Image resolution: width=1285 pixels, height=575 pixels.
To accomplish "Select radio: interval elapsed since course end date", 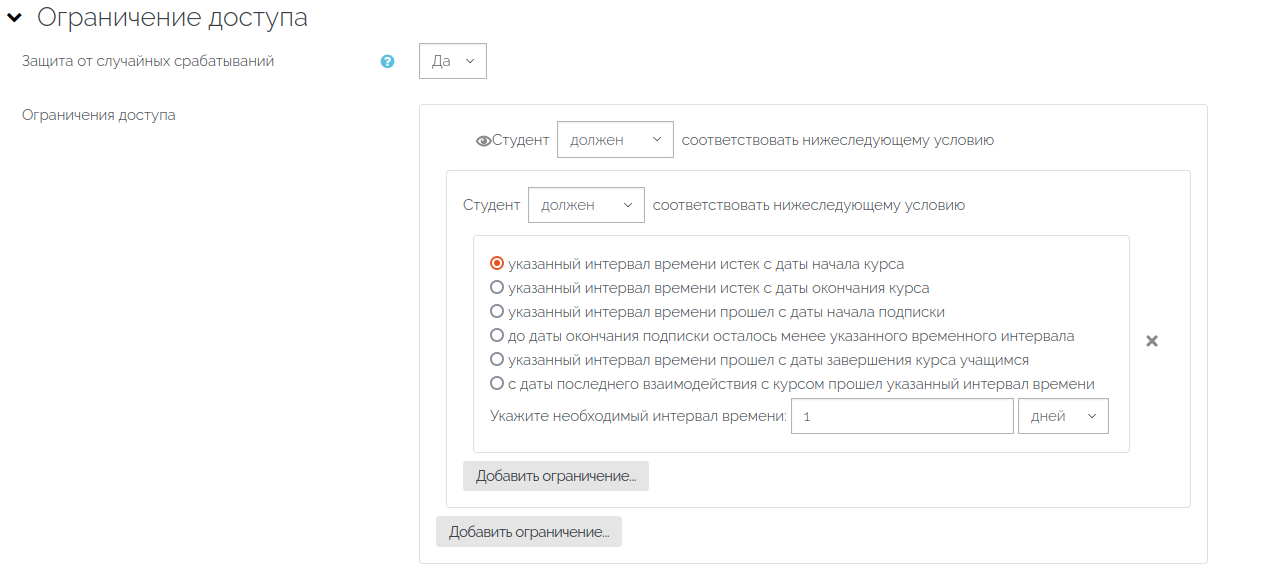I will [497, 288].
